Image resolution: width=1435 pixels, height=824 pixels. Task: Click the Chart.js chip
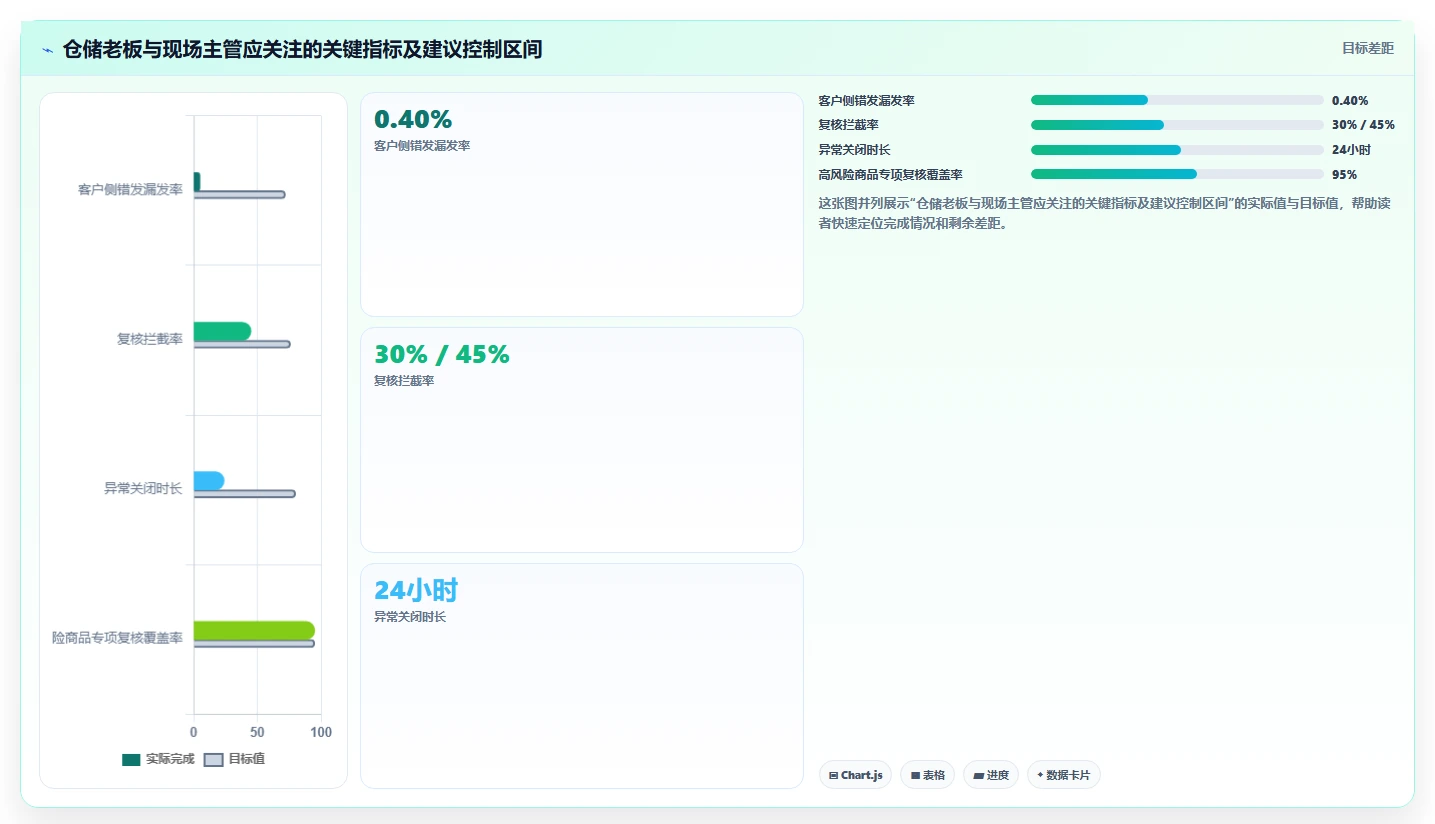click(x=855, y=775)
